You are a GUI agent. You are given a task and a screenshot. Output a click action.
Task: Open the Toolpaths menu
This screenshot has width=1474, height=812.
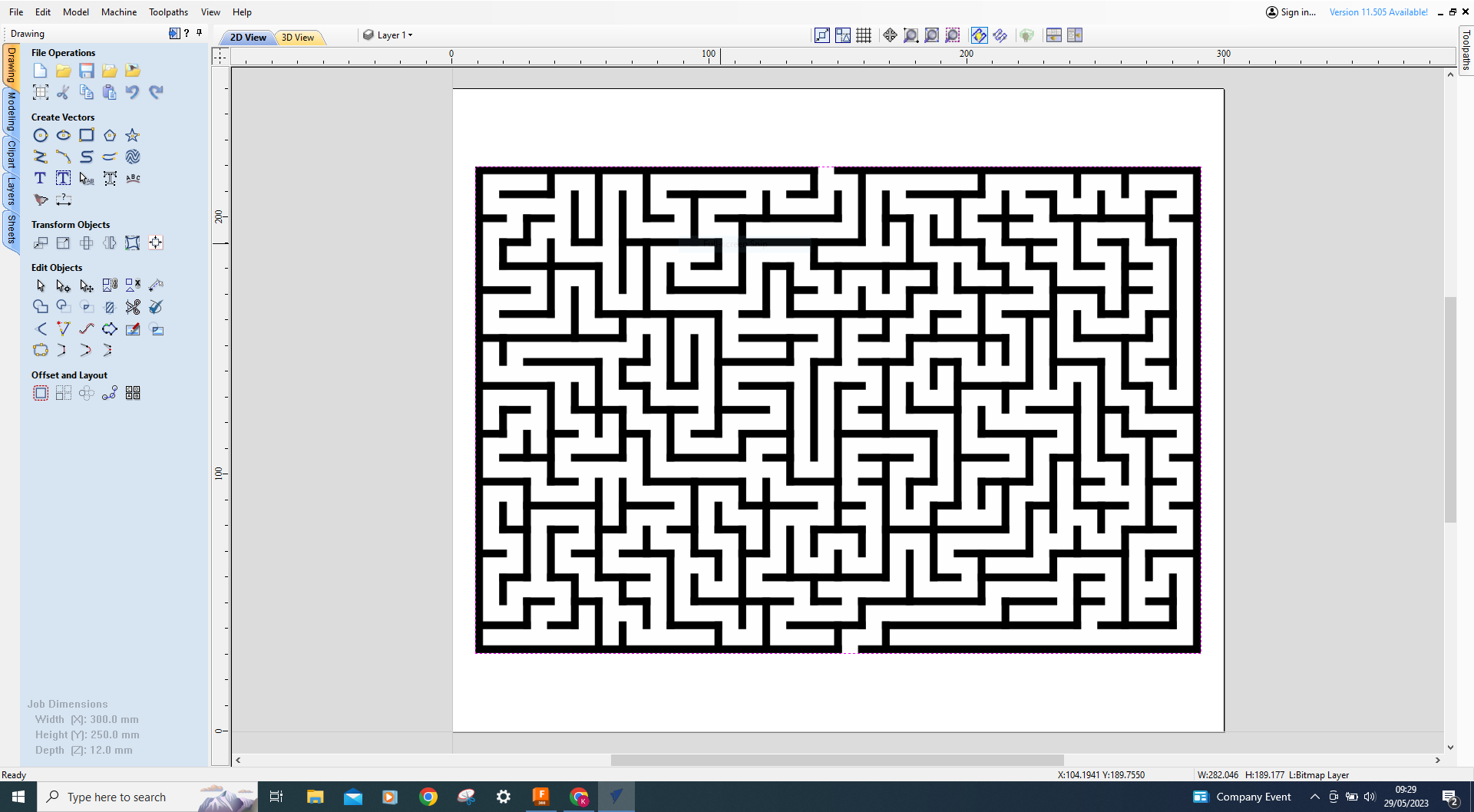[167, 12]
